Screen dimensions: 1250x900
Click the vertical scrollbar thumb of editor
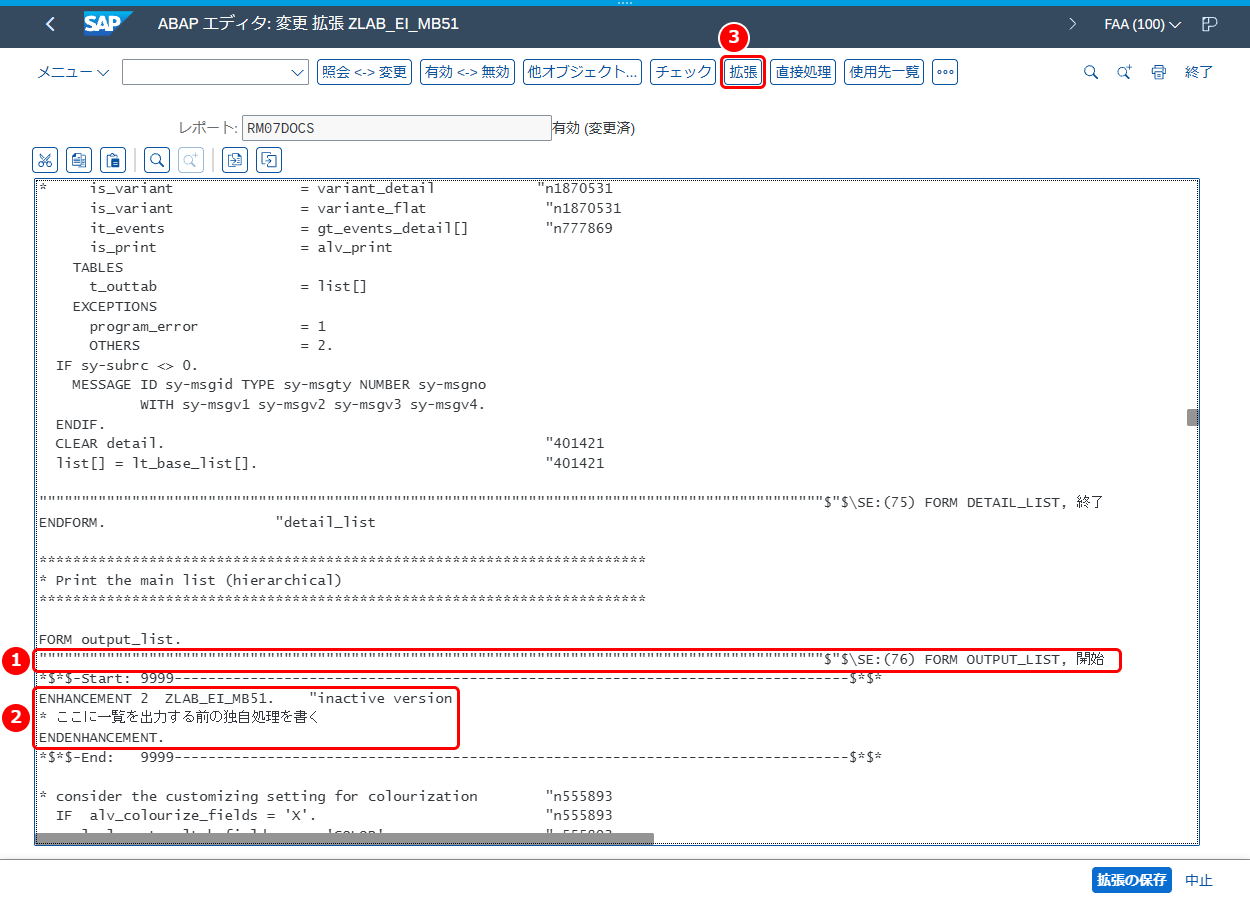tap(1192, 417)
